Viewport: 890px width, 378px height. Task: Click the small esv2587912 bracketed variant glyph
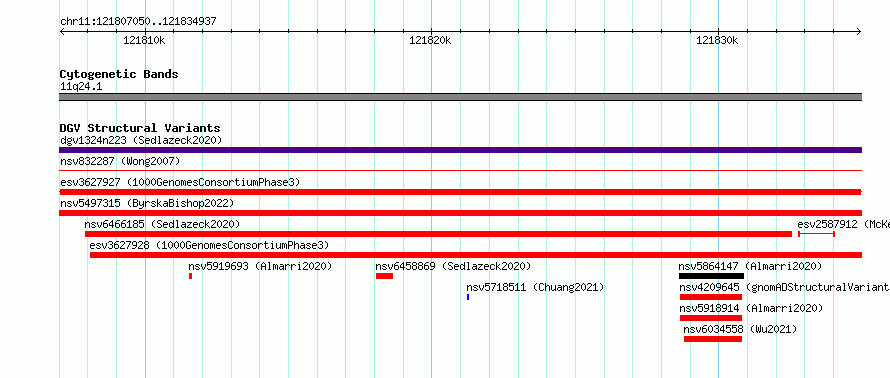click(x=816, y=234)
